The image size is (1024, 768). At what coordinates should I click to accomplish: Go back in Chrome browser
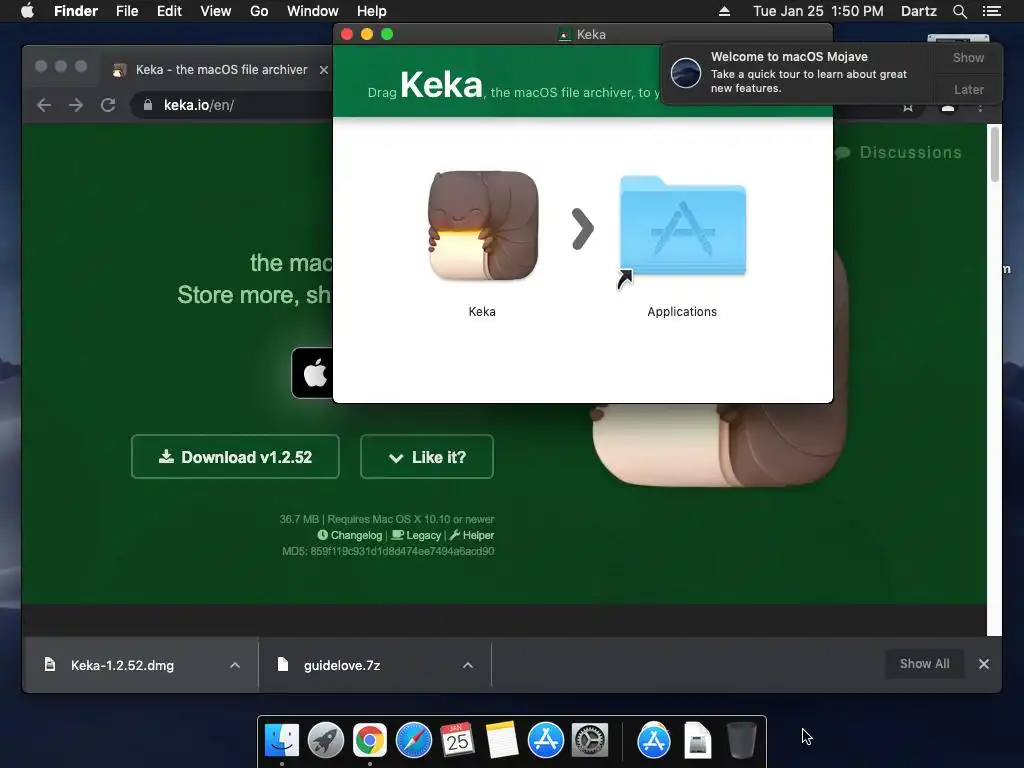point(44,105)
